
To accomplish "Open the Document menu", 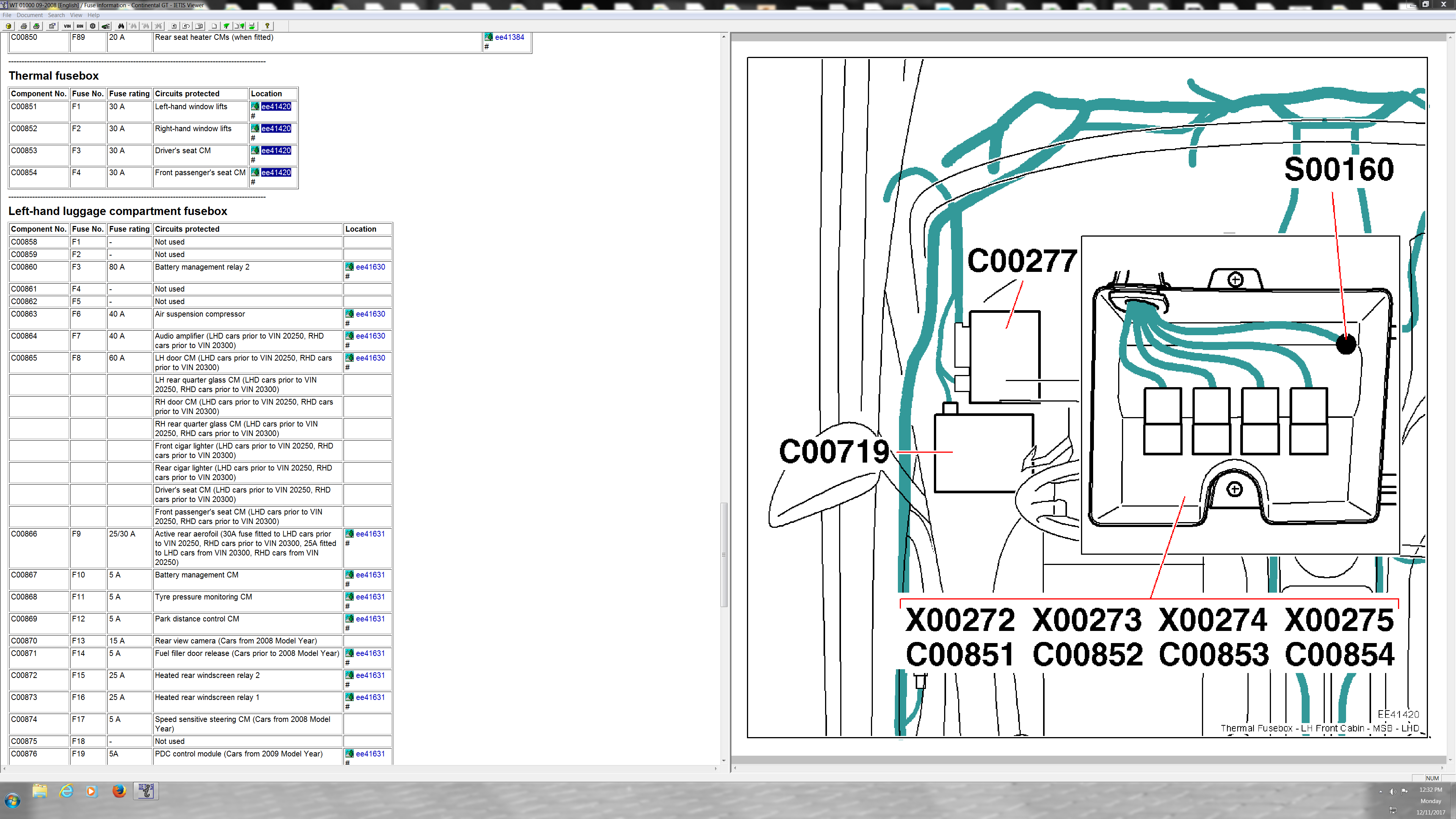I will click(30, 15).
